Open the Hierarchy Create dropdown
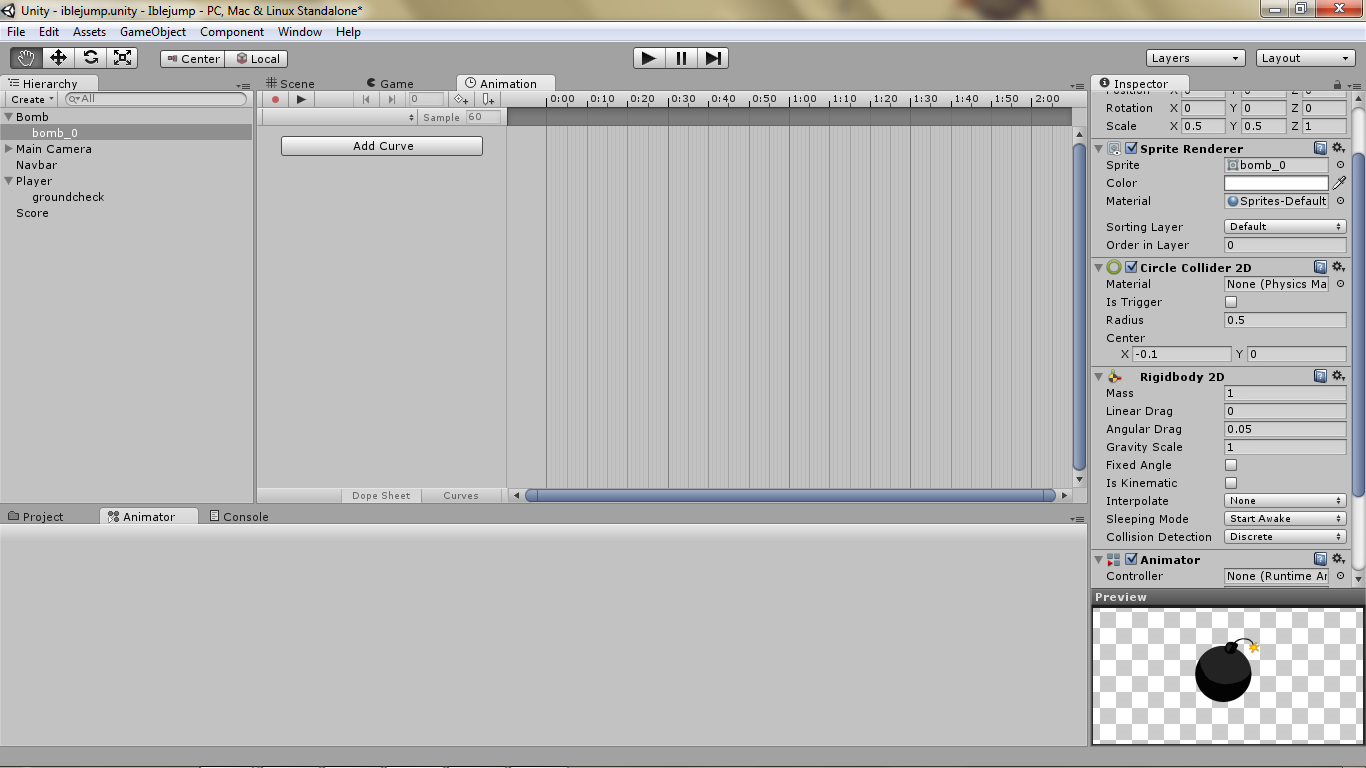The width and height of the screenshot is (1366, 768). (x=31, y=99)
